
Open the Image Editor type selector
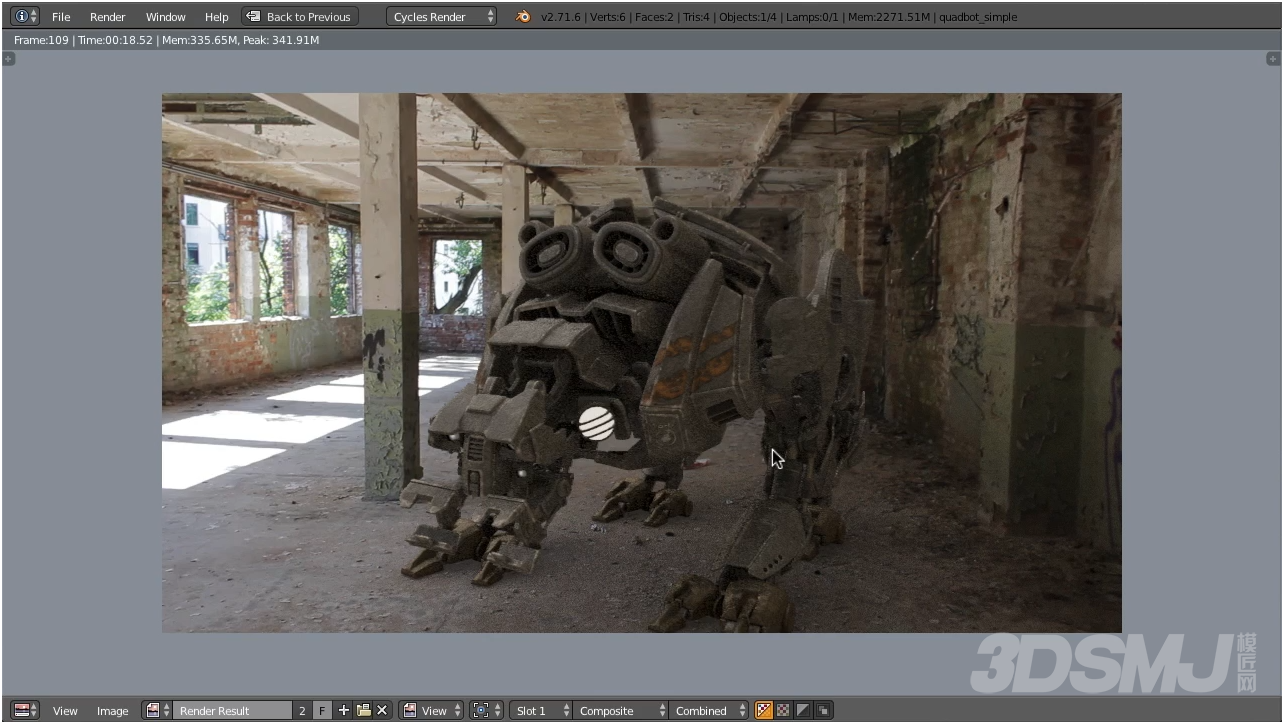coord(25,710)
